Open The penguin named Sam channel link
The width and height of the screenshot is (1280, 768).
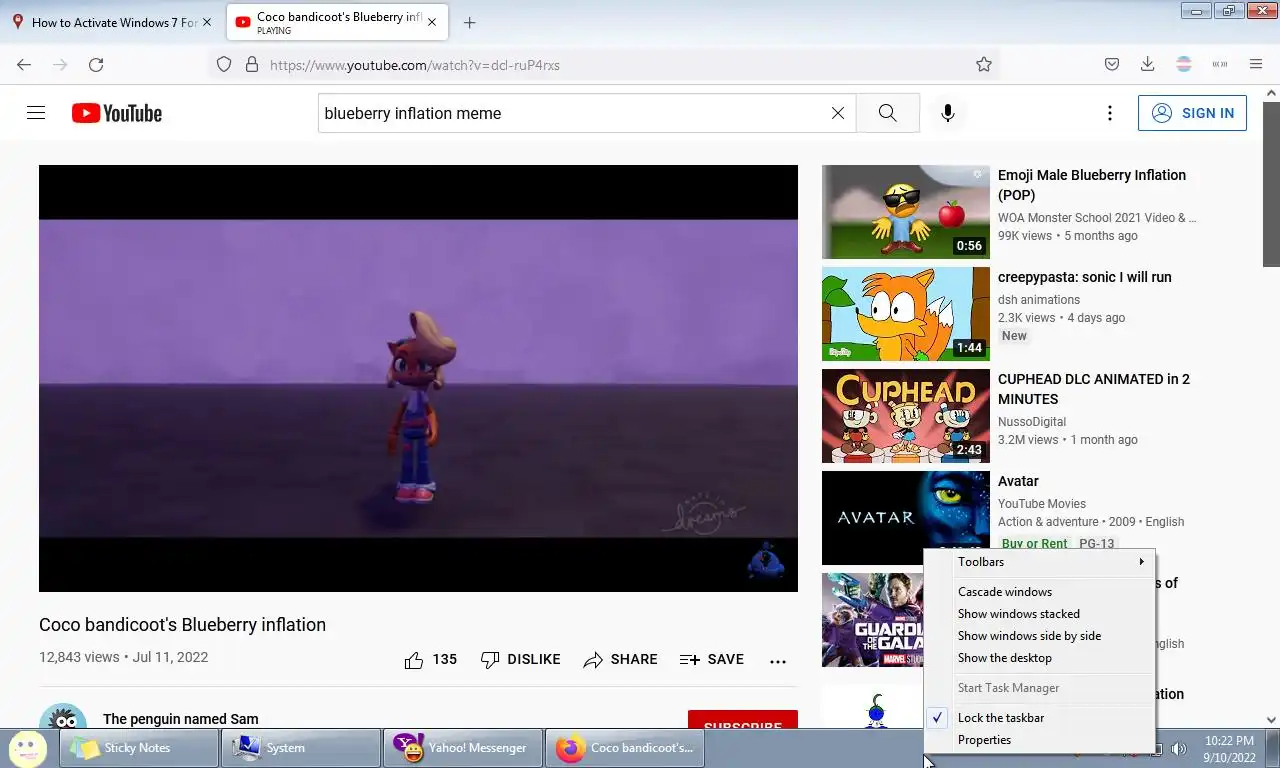[180, 719]
